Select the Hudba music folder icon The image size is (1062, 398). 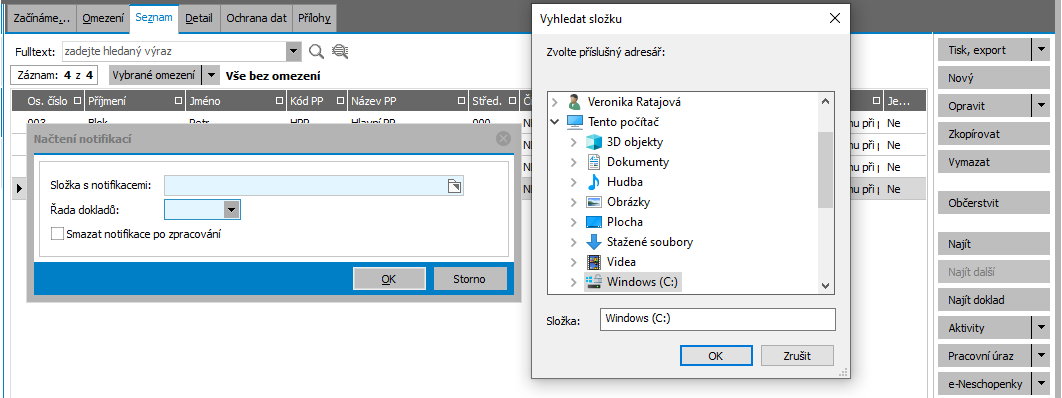593,182
